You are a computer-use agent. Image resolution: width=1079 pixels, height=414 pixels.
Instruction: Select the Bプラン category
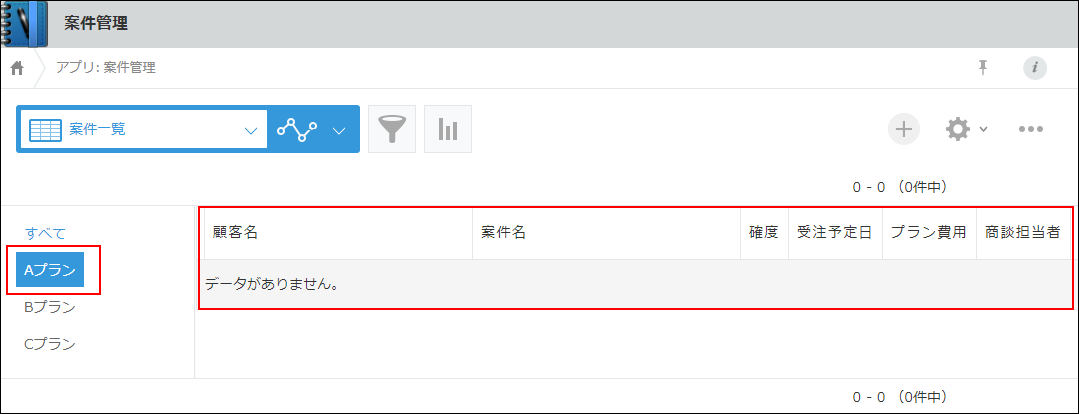click(50, 307)
